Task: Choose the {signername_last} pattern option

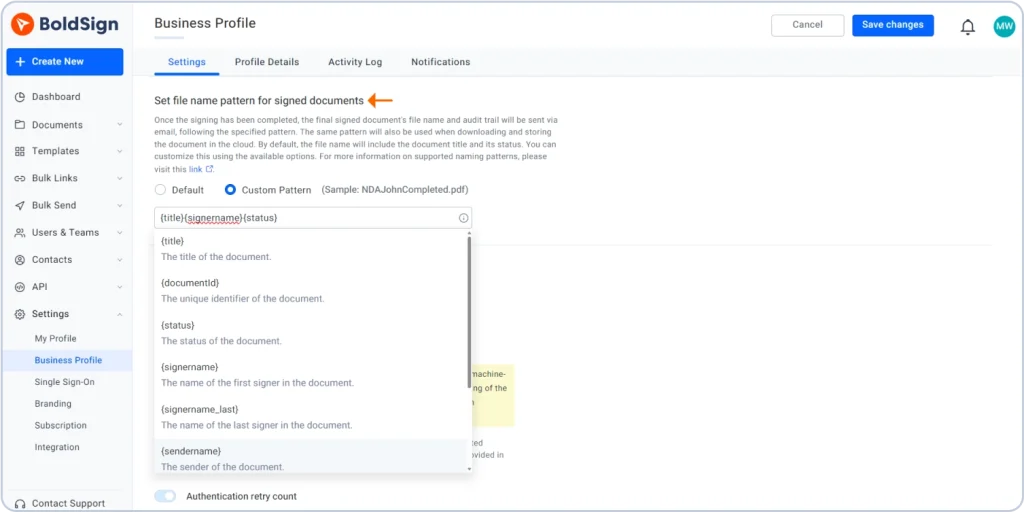Action: 311,417
